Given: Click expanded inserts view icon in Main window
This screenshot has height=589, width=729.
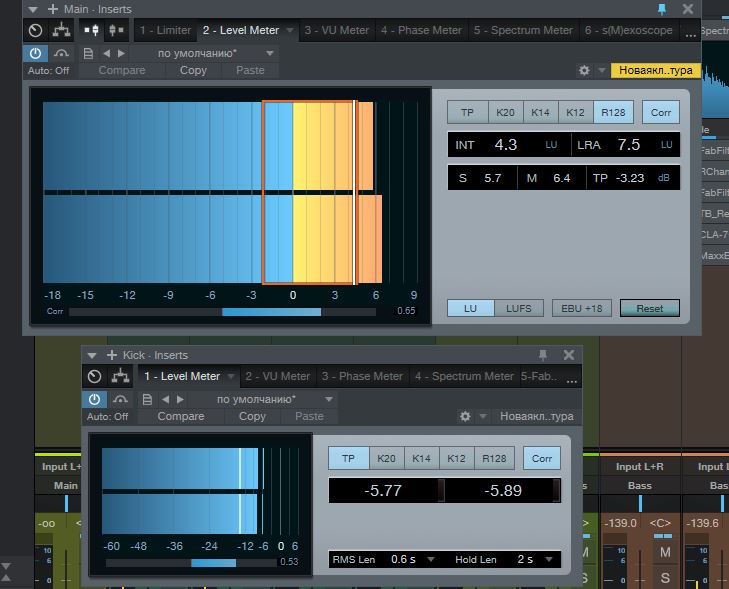Looking at the screenshot, I should coord(91,30).
